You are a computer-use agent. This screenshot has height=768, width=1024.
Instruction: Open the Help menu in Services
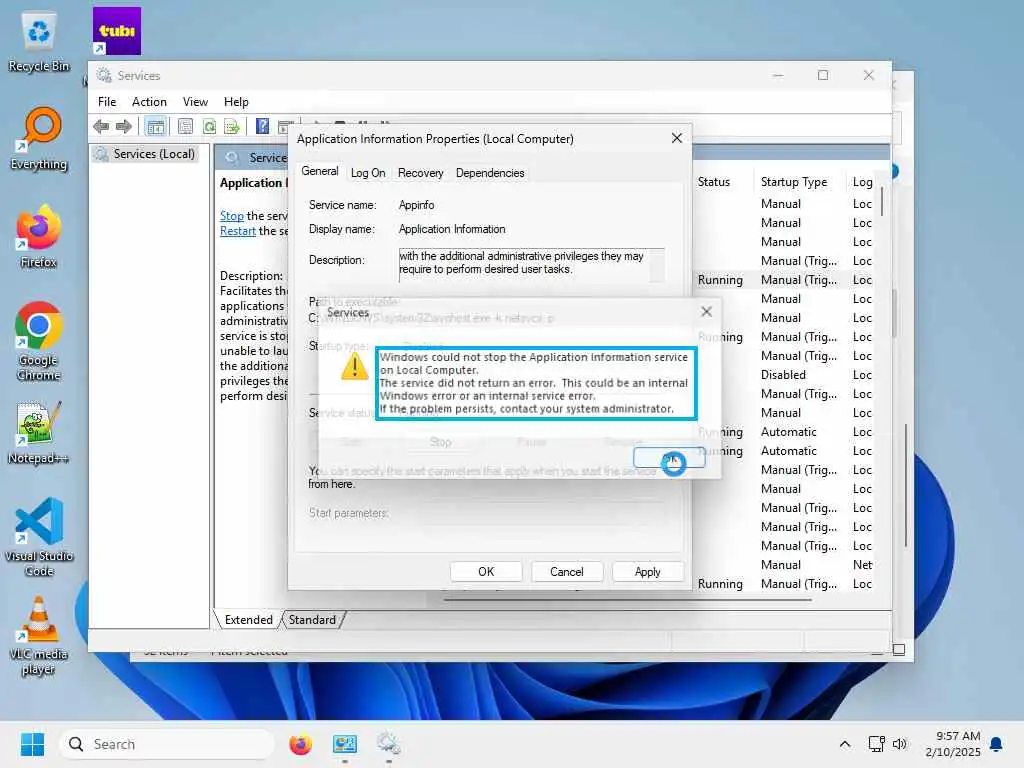[236, 102]
